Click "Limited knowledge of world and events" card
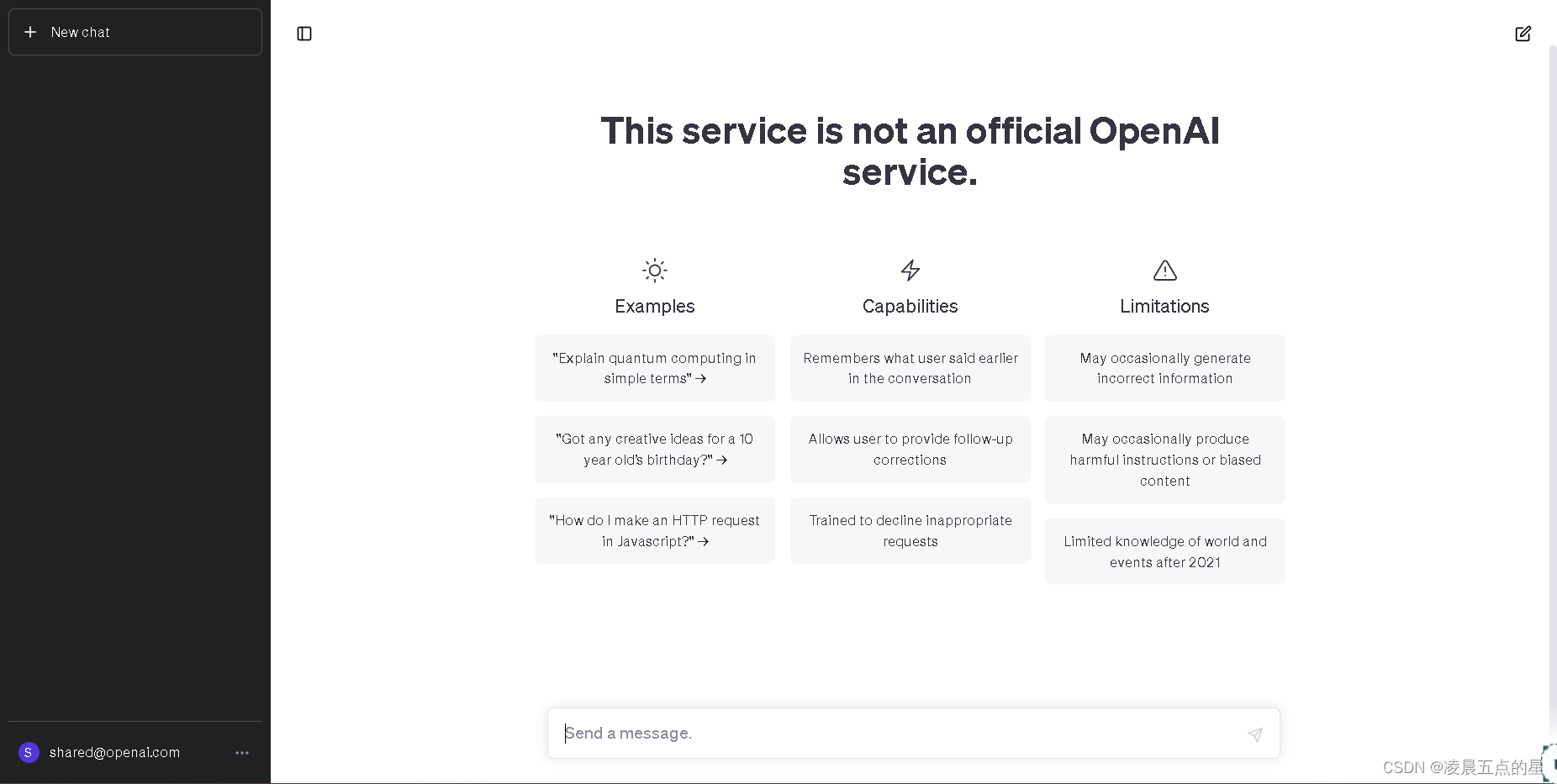The image size is (1557, 784). 1165,552
